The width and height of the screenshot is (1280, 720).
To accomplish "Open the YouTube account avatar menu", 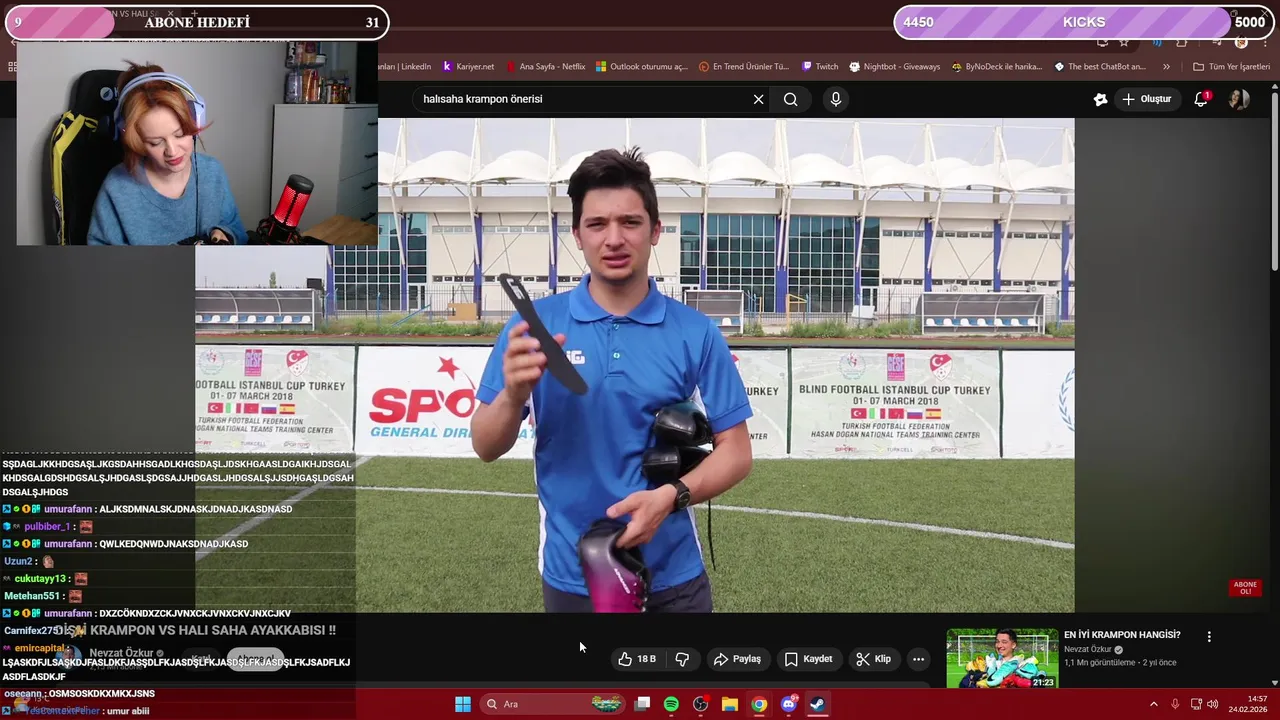I will [x=1239, y=99].
